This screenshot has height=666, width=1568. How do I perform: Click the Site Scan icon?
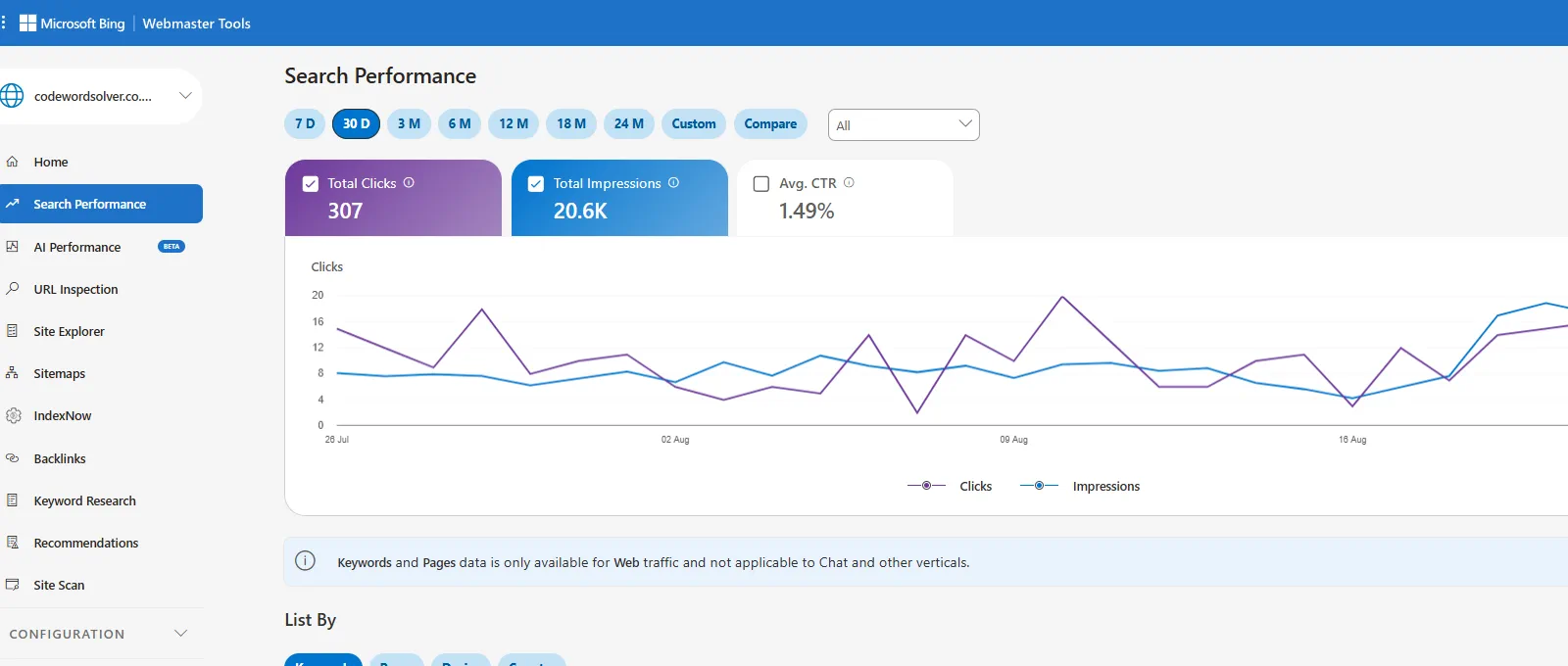(x=13, y=585)
